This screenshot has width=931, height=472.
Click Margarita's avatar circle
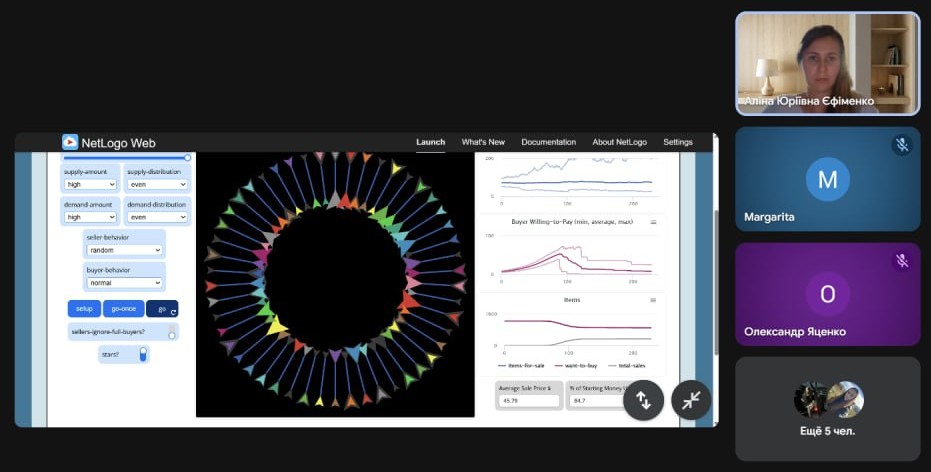point(827,179)
